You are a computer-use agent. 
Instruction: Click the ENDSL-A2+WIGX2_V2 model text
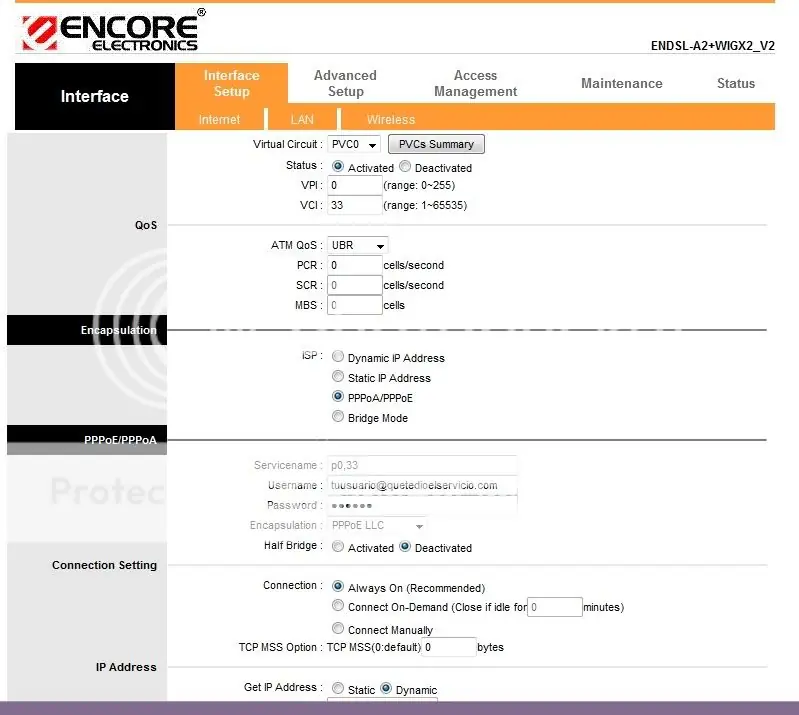(x=712, y=46)
